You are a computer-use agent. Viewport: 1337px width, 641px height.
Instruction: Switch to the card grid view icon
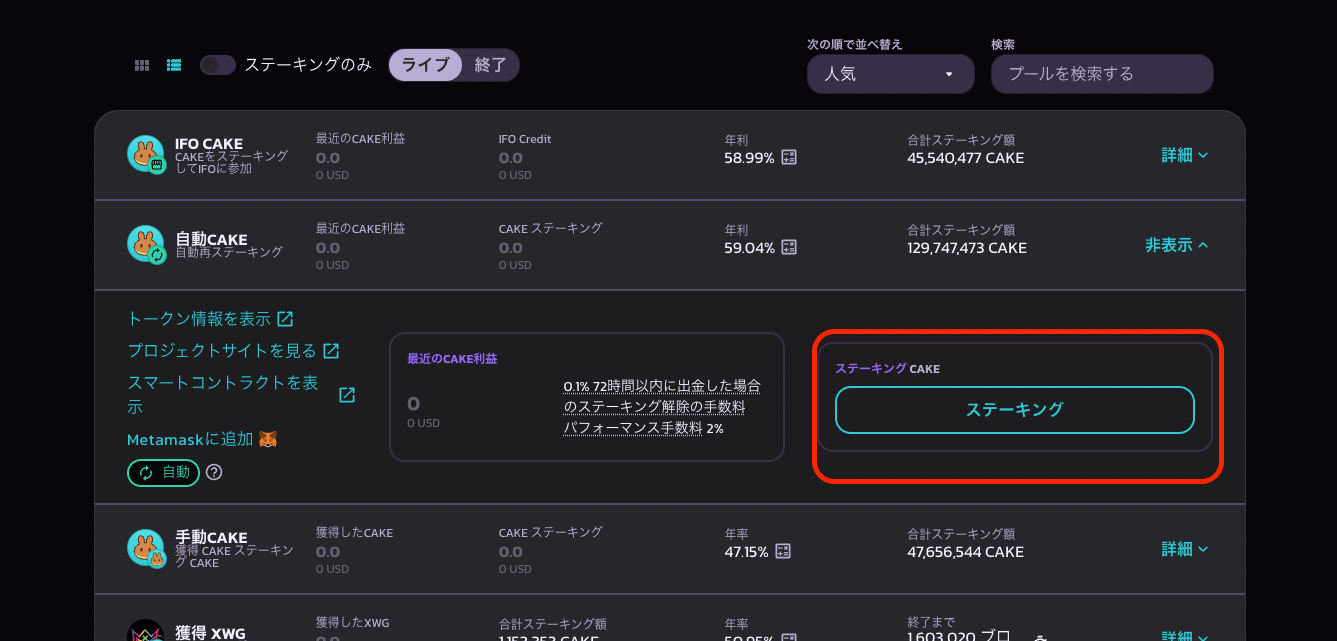click(x=142, y=65)
